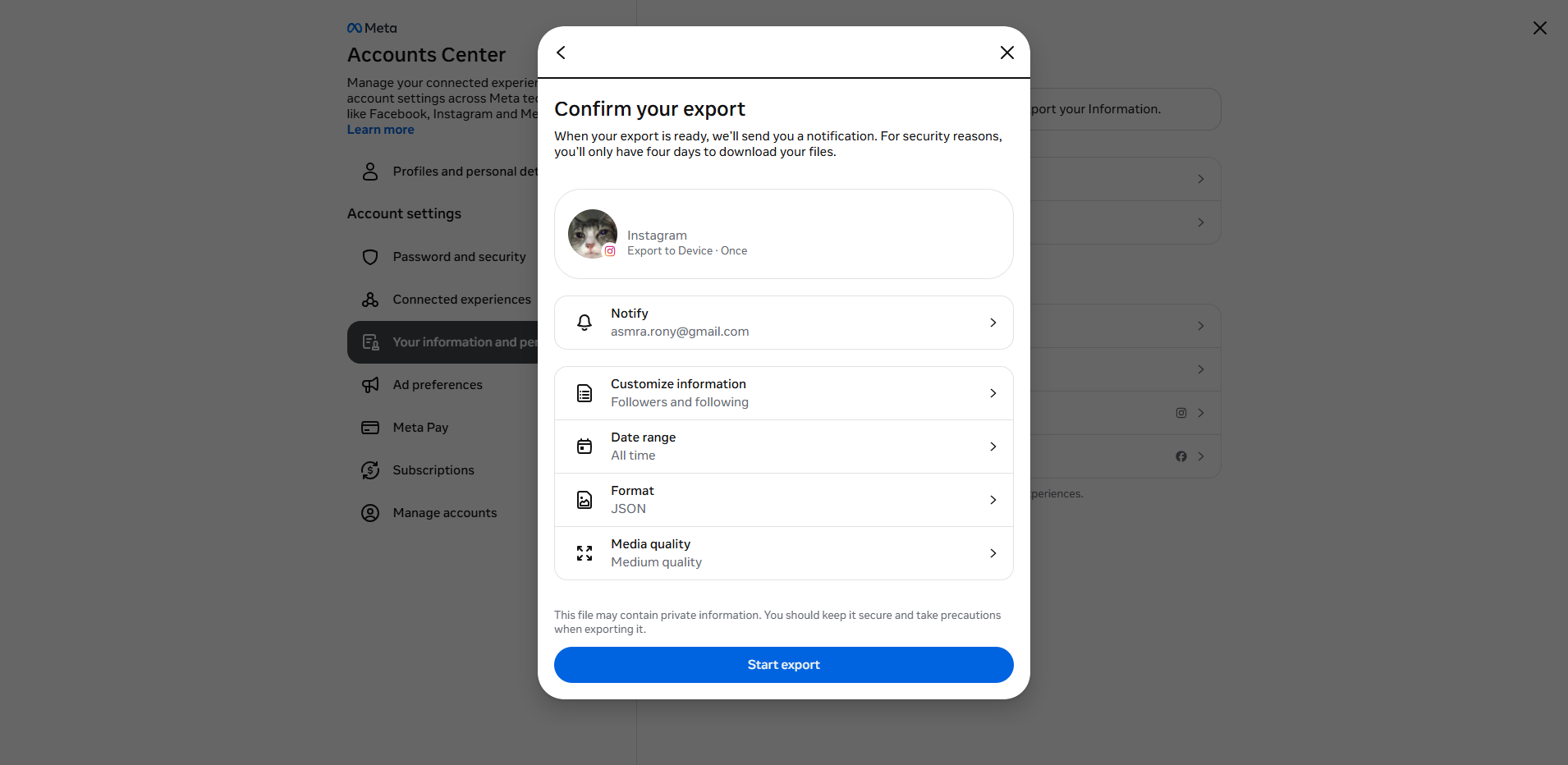This screenshot has width=1568, height=765.
Task: Click the background row chevron beside the Facebook icon
Action: pos(1200,456)
